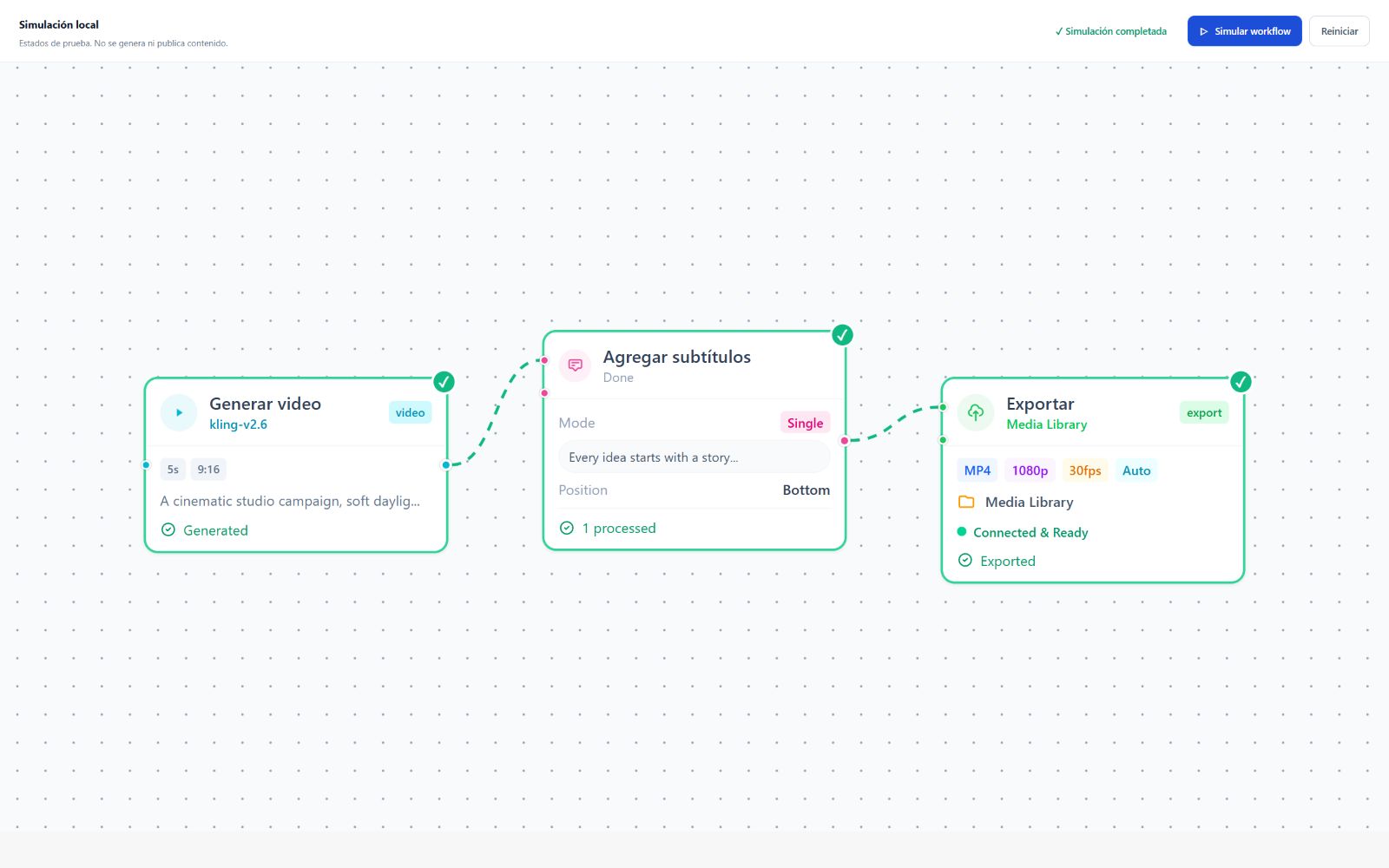
Task: Click the export tag on Exportar node
Action: [x=1204, y=412]
